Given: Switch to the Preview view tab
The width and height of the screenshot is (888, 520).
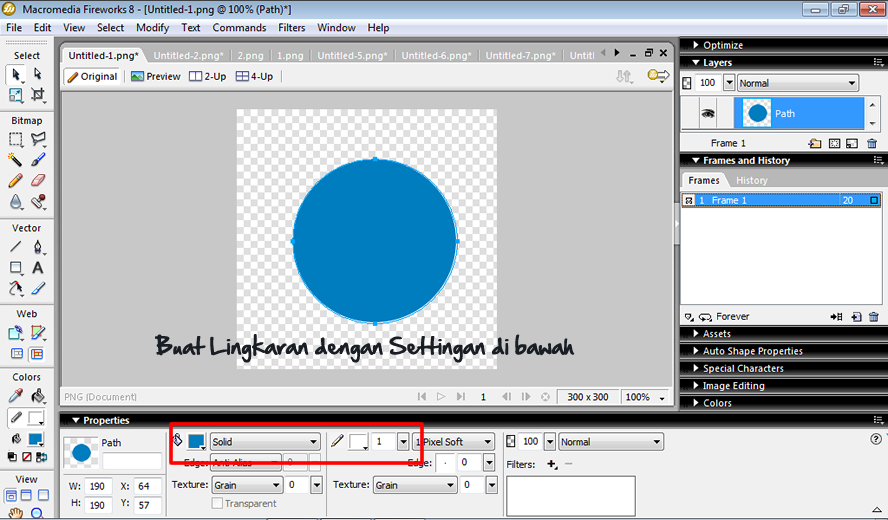Looking at the screenshot, I should coord(156,76).
